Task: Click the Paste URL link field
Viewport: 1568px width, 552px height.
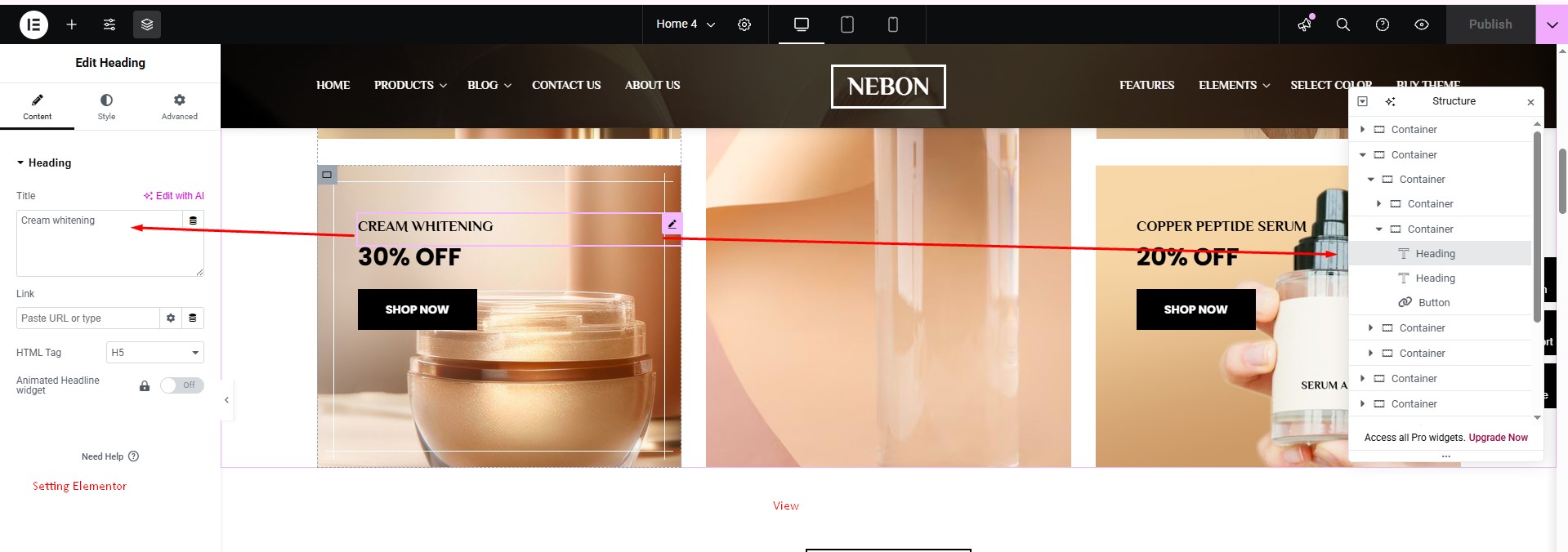Action: 87,318
